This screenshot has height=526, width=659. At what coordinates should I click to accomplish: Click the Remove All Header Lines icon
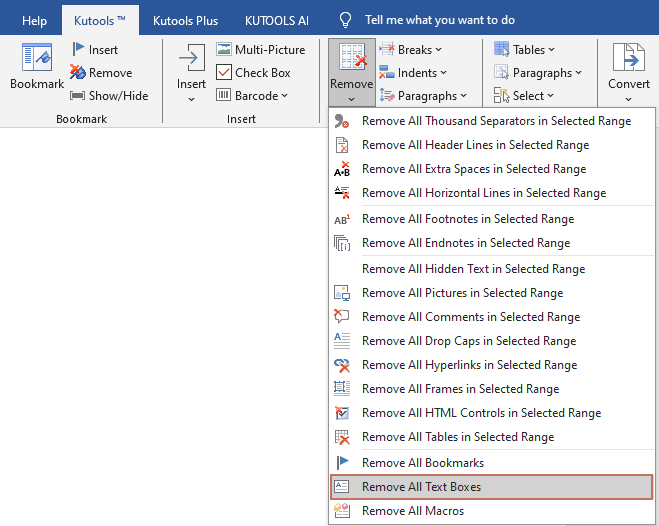tap(342, 145)
